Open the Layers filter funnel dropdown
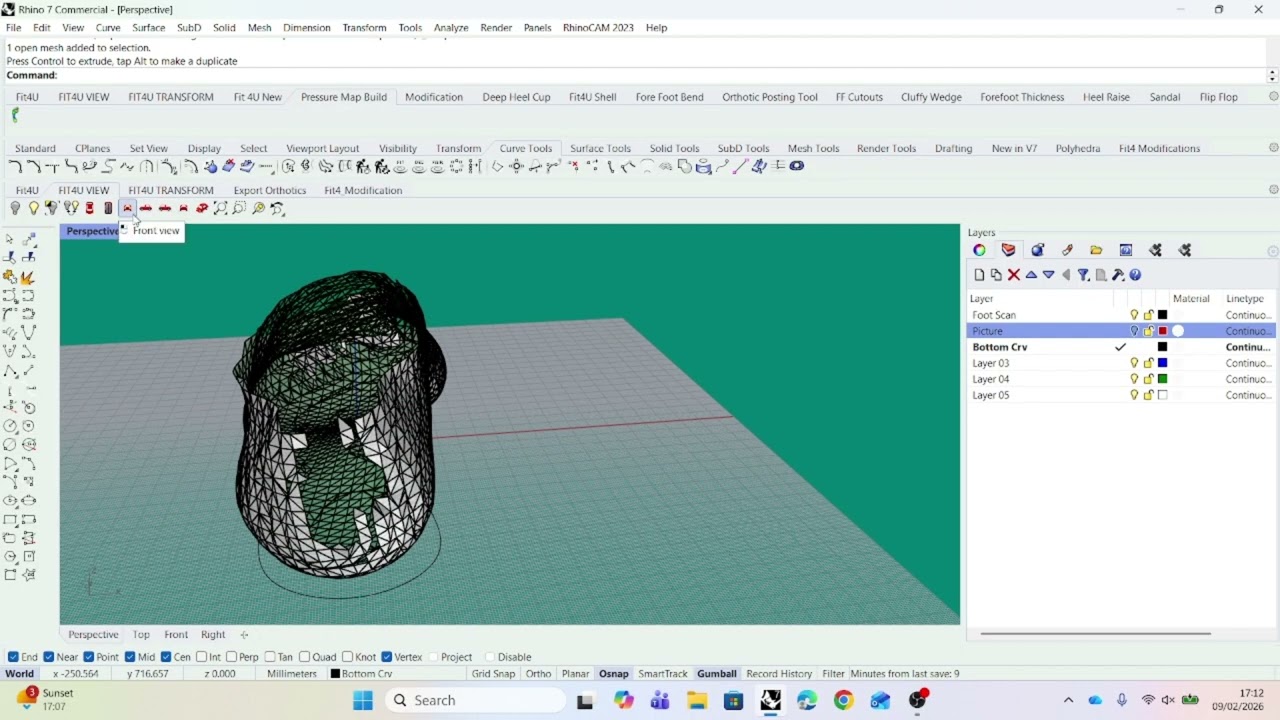Screen dimensions: 1280x720 click(x=1084, y=275)
